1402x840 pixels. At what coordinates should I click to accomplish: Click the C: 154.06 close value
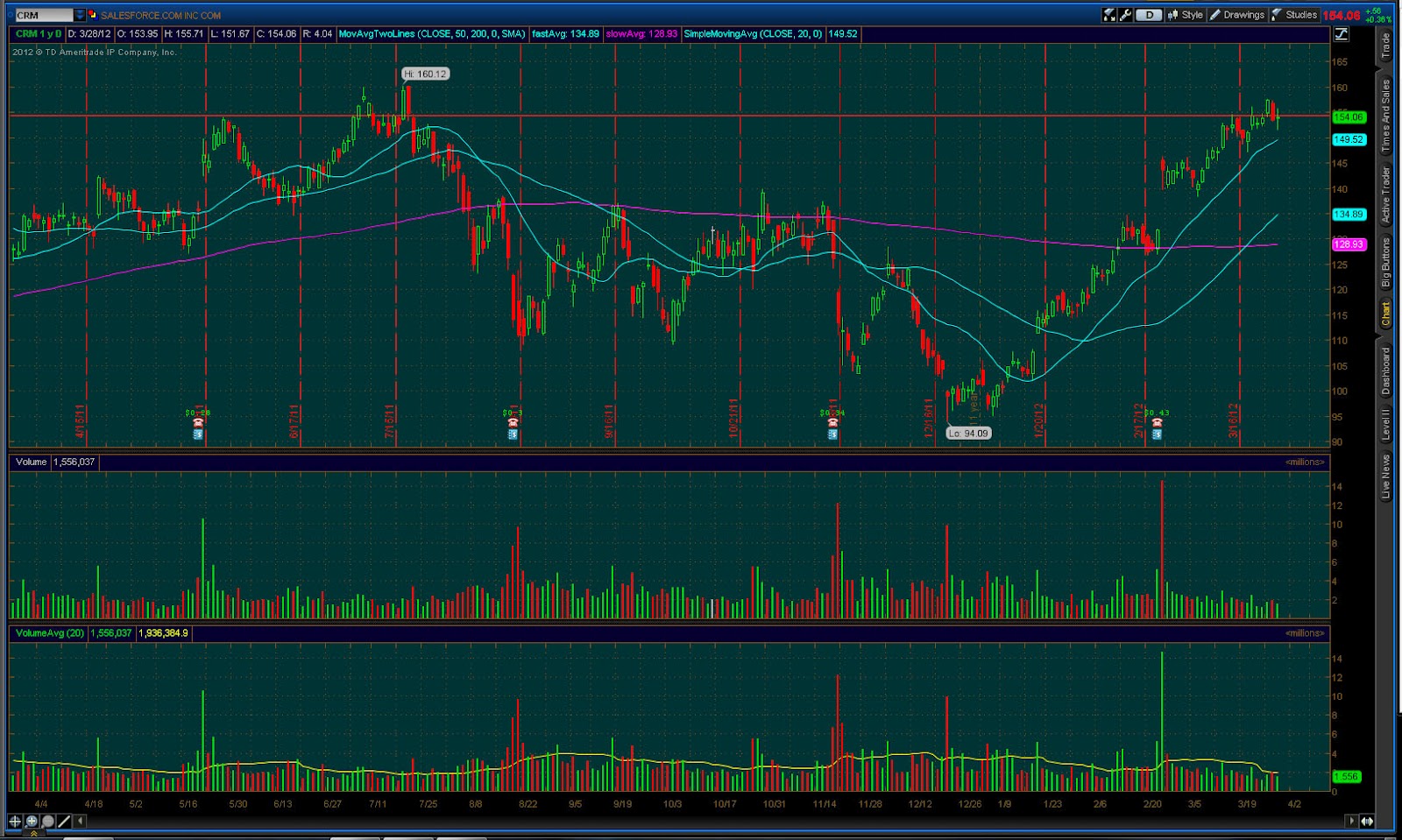point(276,33)
